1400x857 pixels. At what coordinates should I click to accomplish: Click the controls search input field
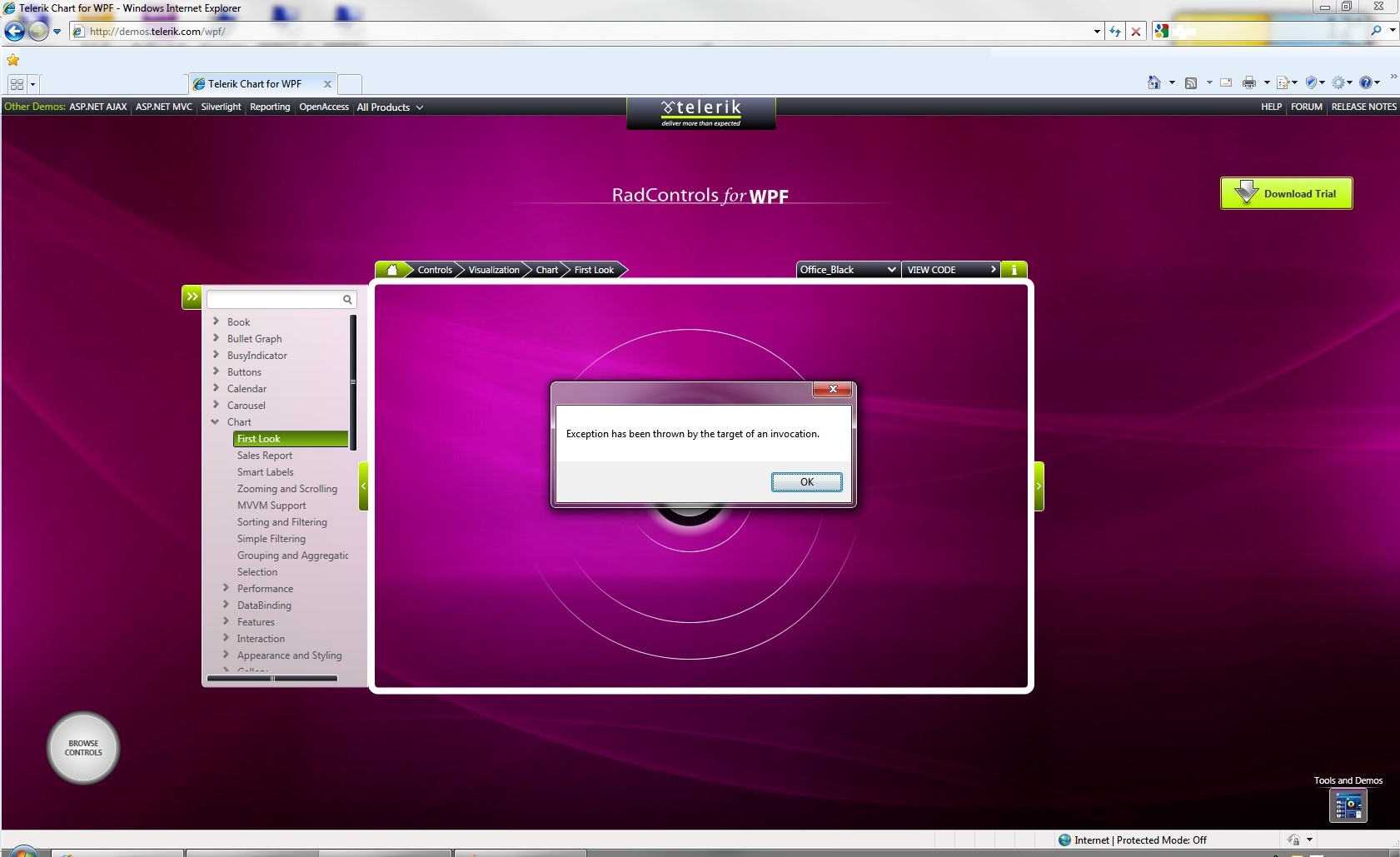tap(275, 299)
